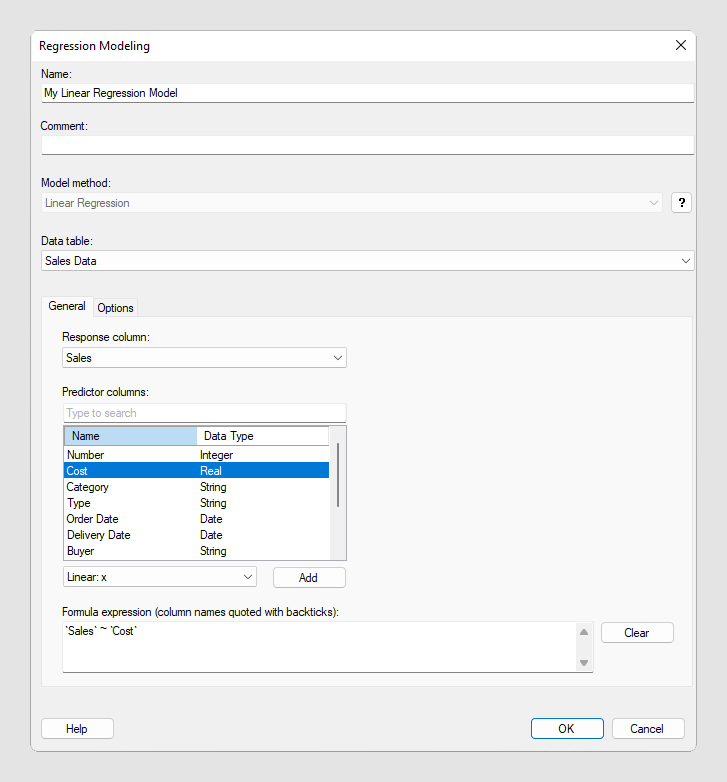This screenshot has height=782, width=727.
Task: Select the Type predictor row
Action: click(x=196, y=503)
